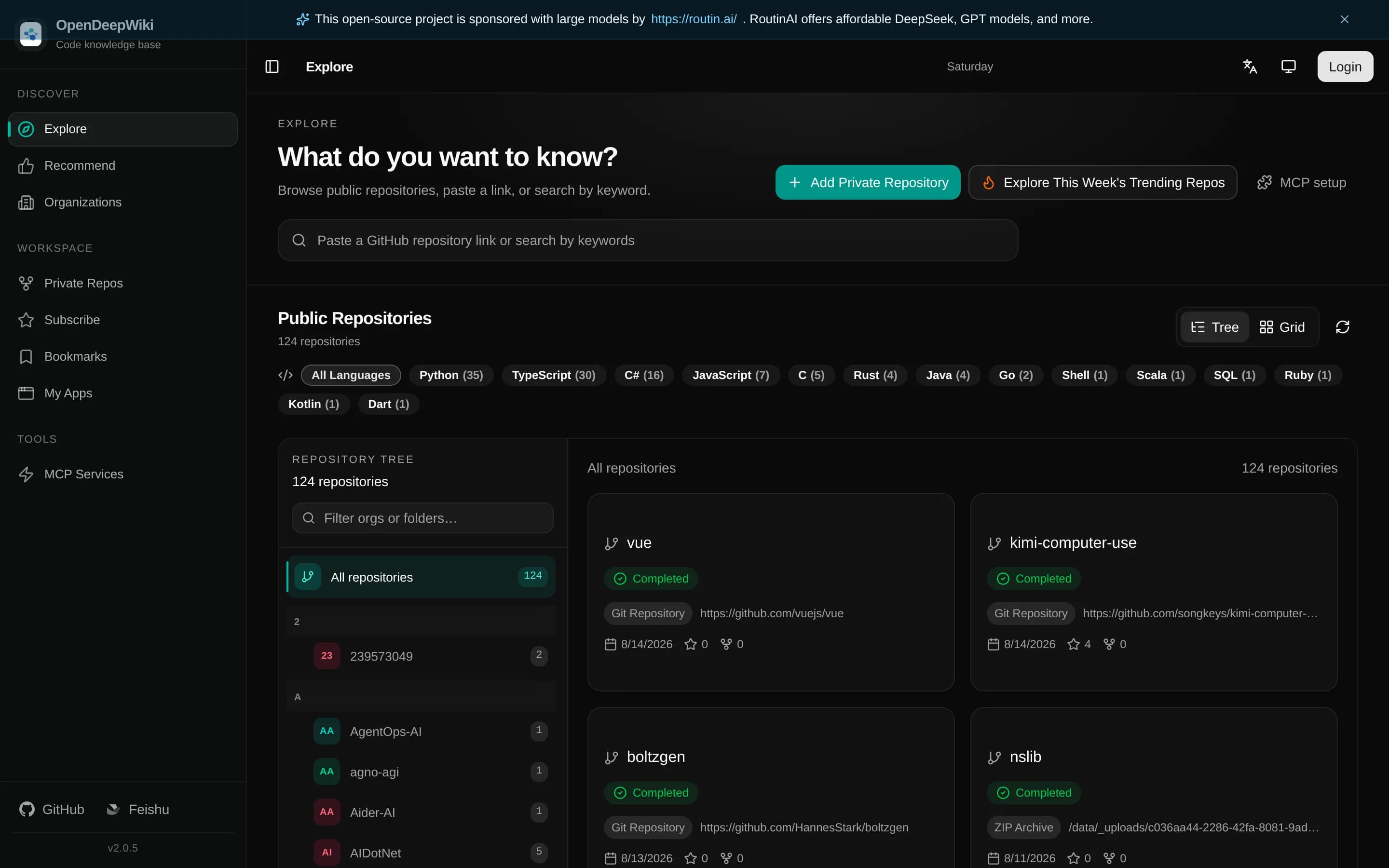1389x868 pixels.
Task: Select All repositories tree node
Action: 421,576
